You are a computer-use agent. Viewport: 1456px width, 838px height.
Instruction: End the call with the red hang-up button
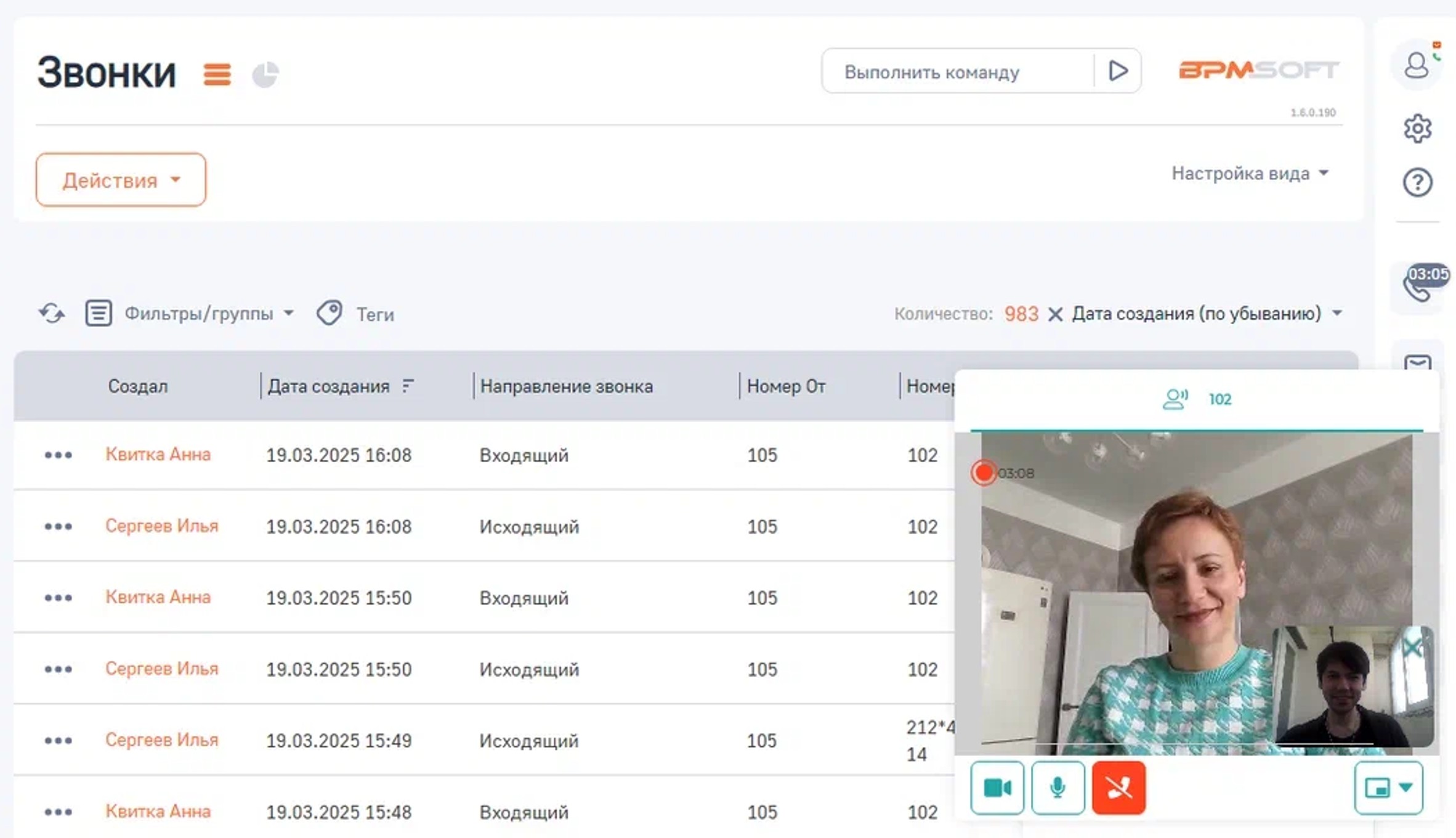[x=1118, y=788]
